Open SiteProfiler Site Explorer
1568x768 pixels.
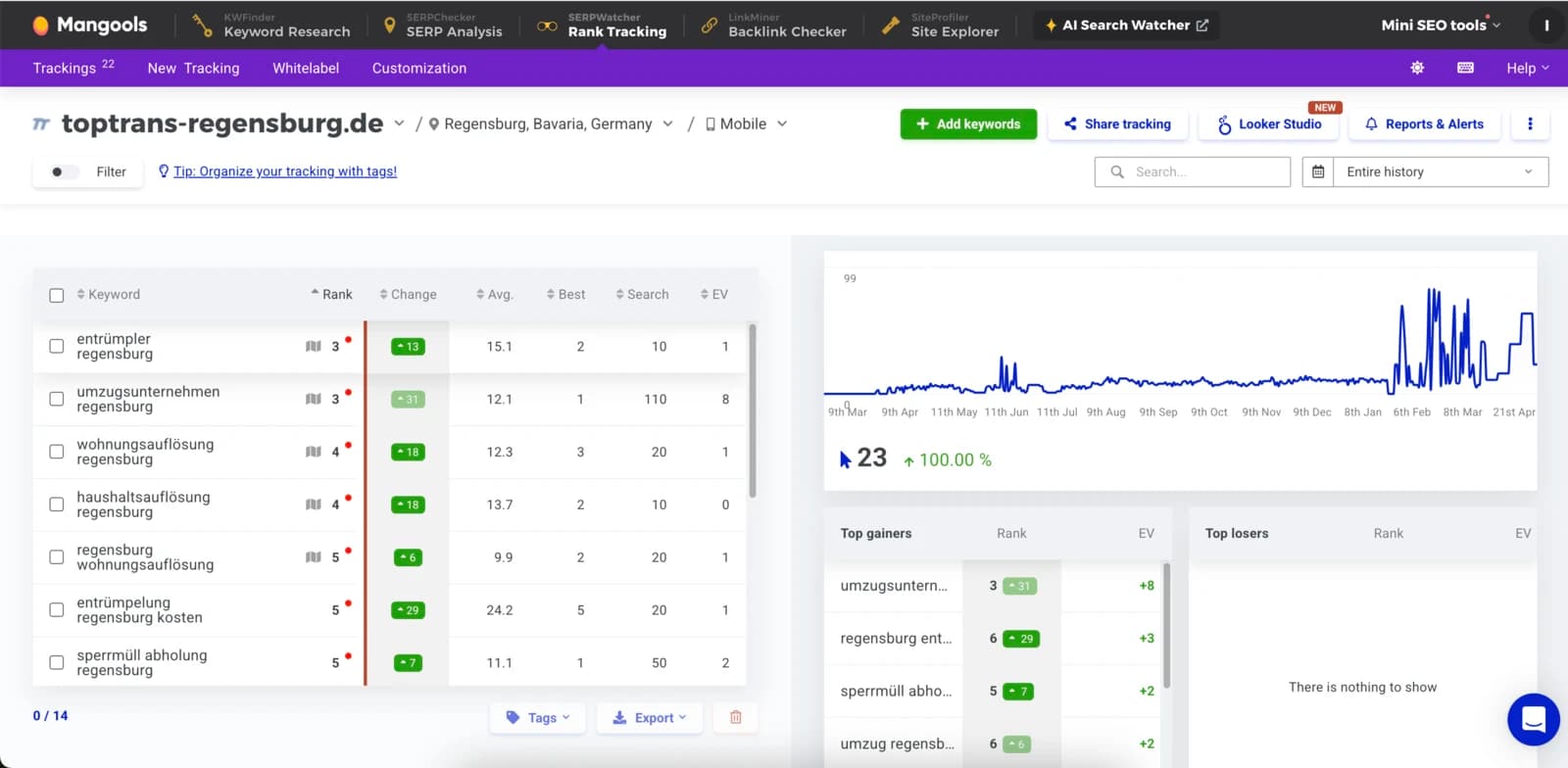(x=941, y=25)
